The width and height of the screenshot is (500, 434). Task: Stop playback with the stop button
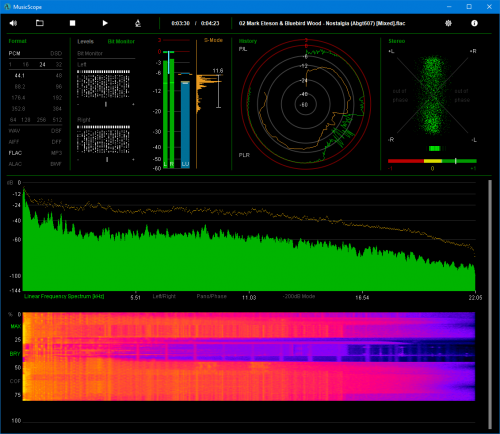click(x=72, y=23)
